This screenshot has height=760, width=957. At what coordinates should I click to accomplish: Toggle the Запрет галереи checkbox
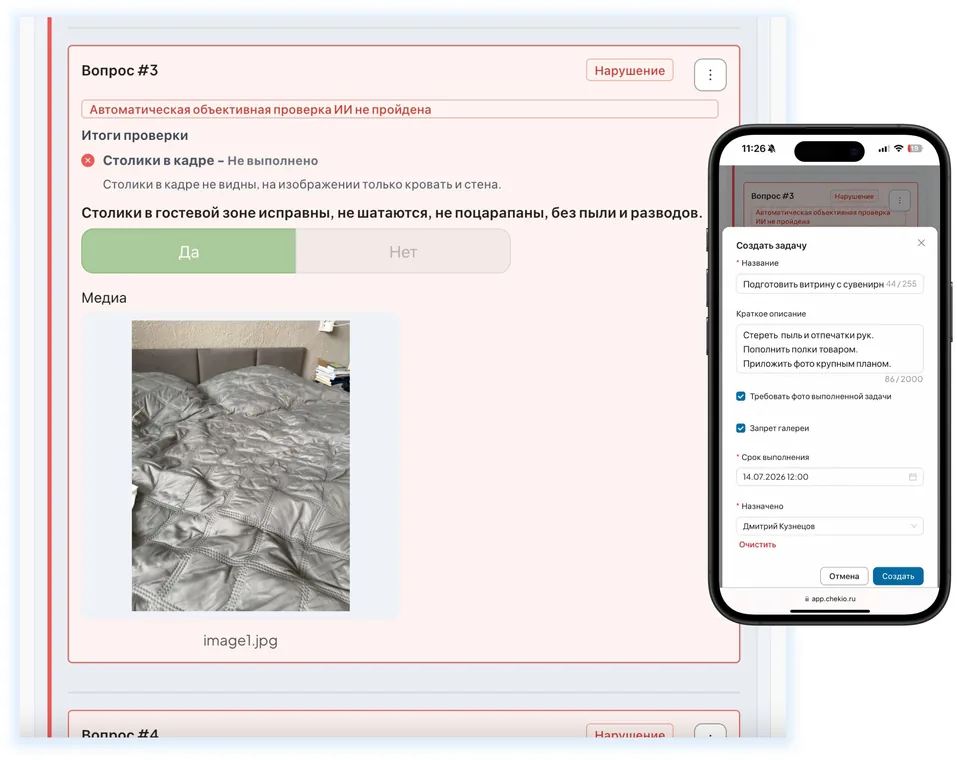coord(740,428)
